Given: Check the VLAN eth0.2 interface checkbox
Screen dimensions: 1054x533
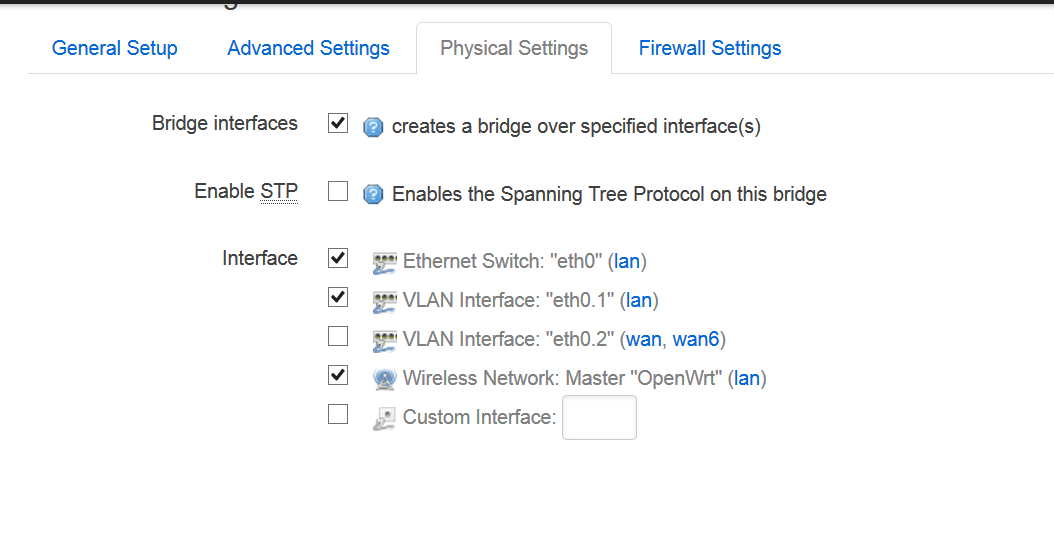Looking at the screenshot, I should pyautogui.click(x=338, y=336).
